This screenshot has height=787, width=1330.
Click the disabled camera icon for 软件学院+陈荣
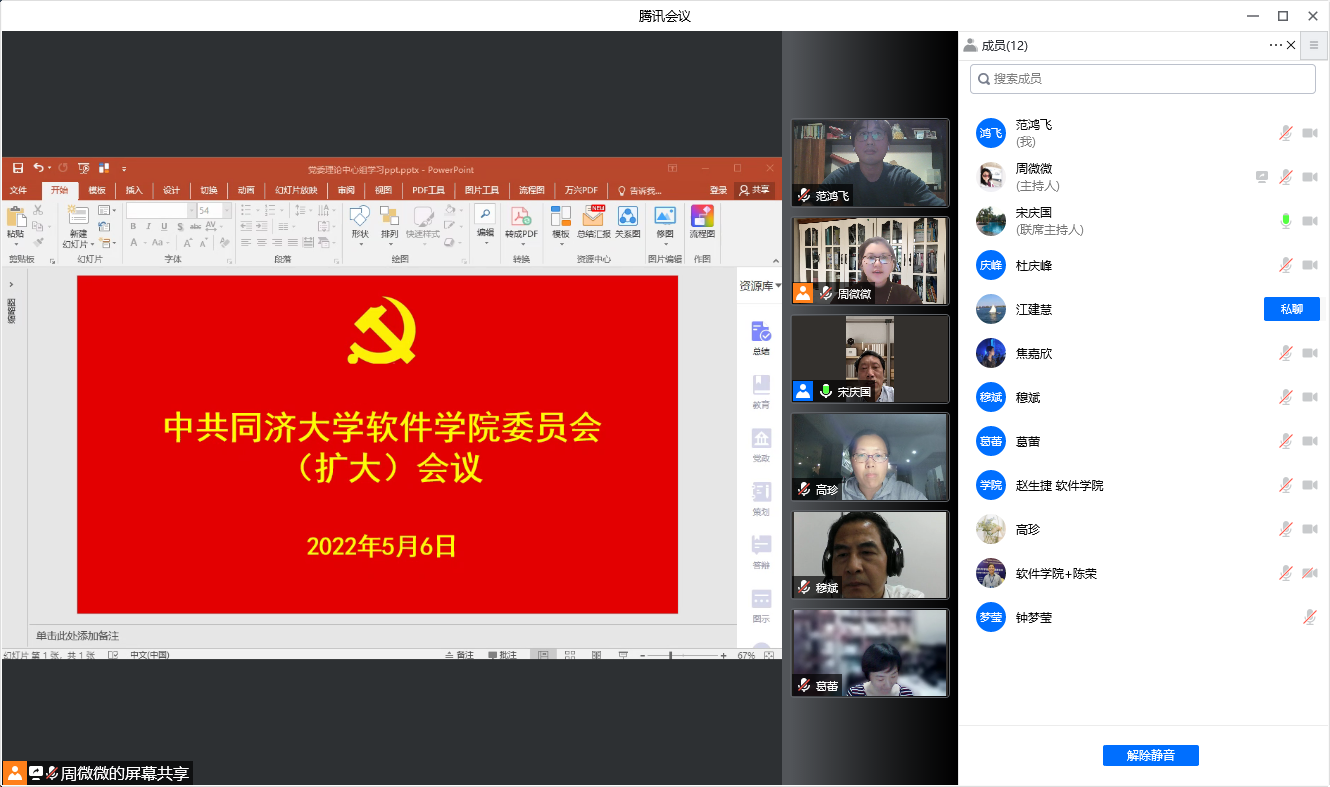(x=1310, y=573)
